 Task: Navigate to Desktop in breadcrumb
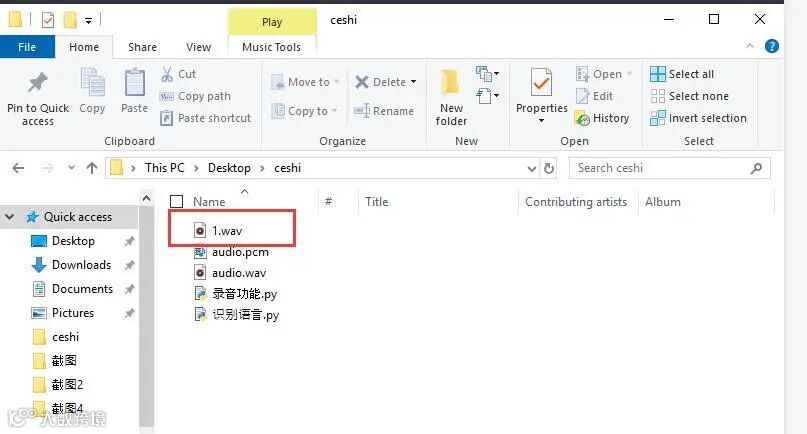point(229,168)
